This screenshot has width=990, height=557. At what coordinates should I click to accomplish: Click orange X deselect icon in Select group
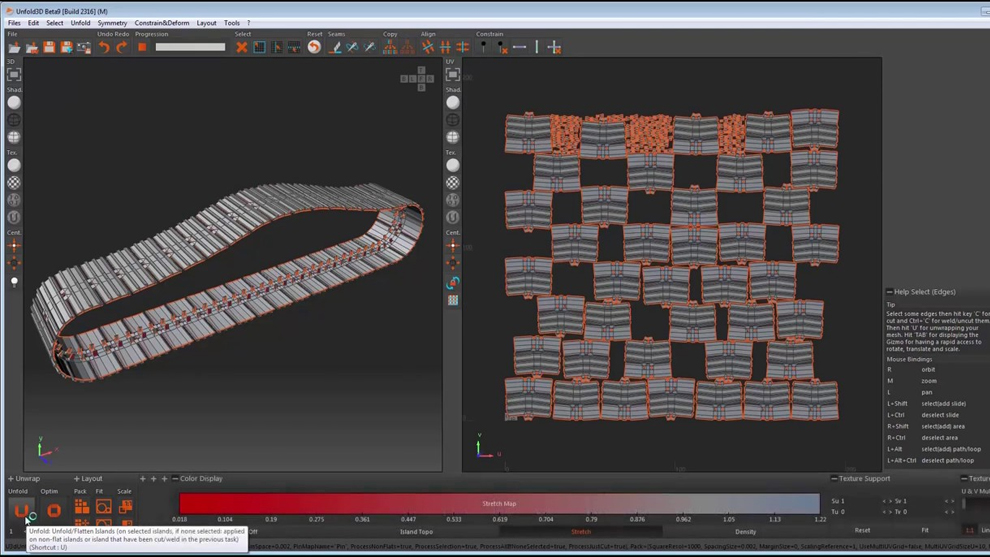241,47
